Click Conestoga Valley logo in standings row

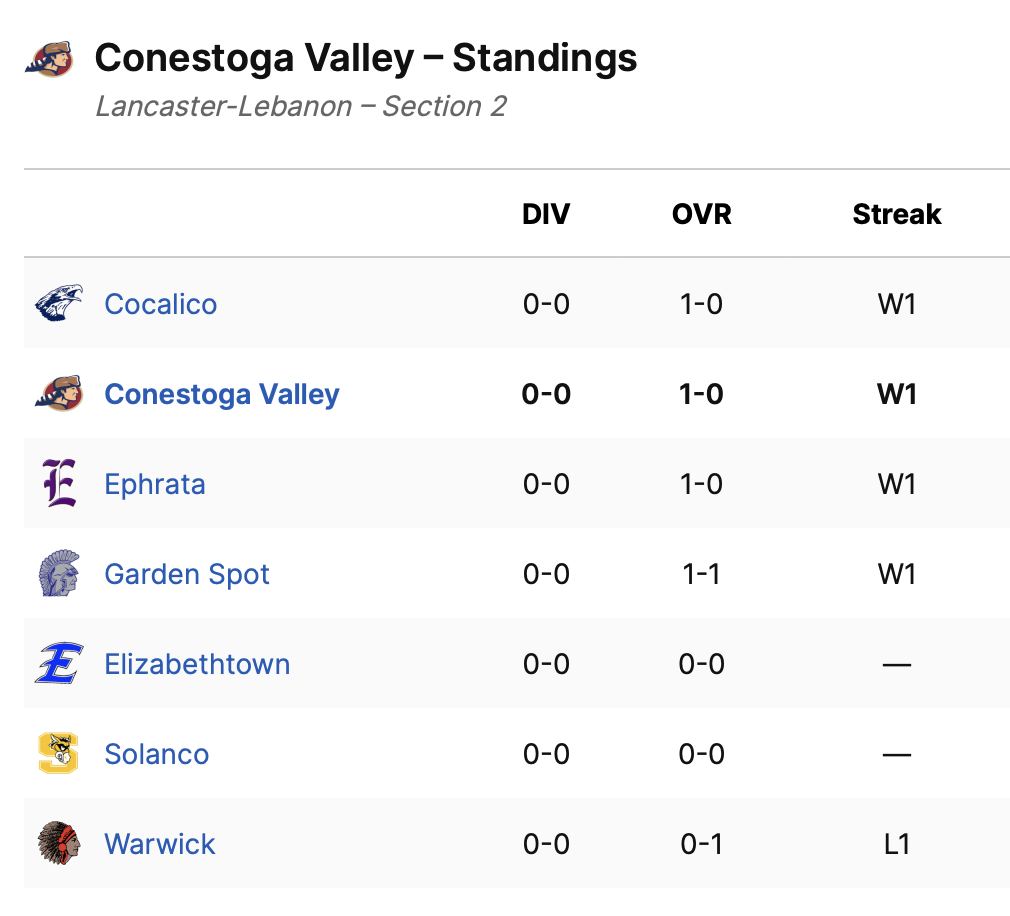coord(59,393)
